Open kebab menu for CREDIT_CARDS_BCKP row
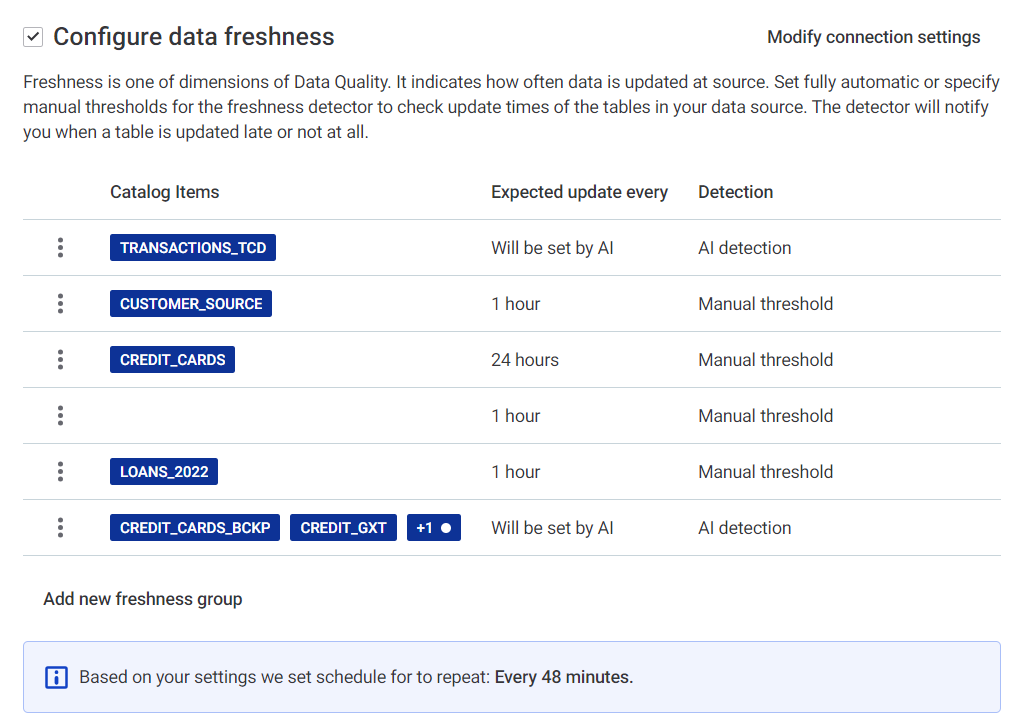This screenshot has width=1015, height=724. [x=61, y=528]
